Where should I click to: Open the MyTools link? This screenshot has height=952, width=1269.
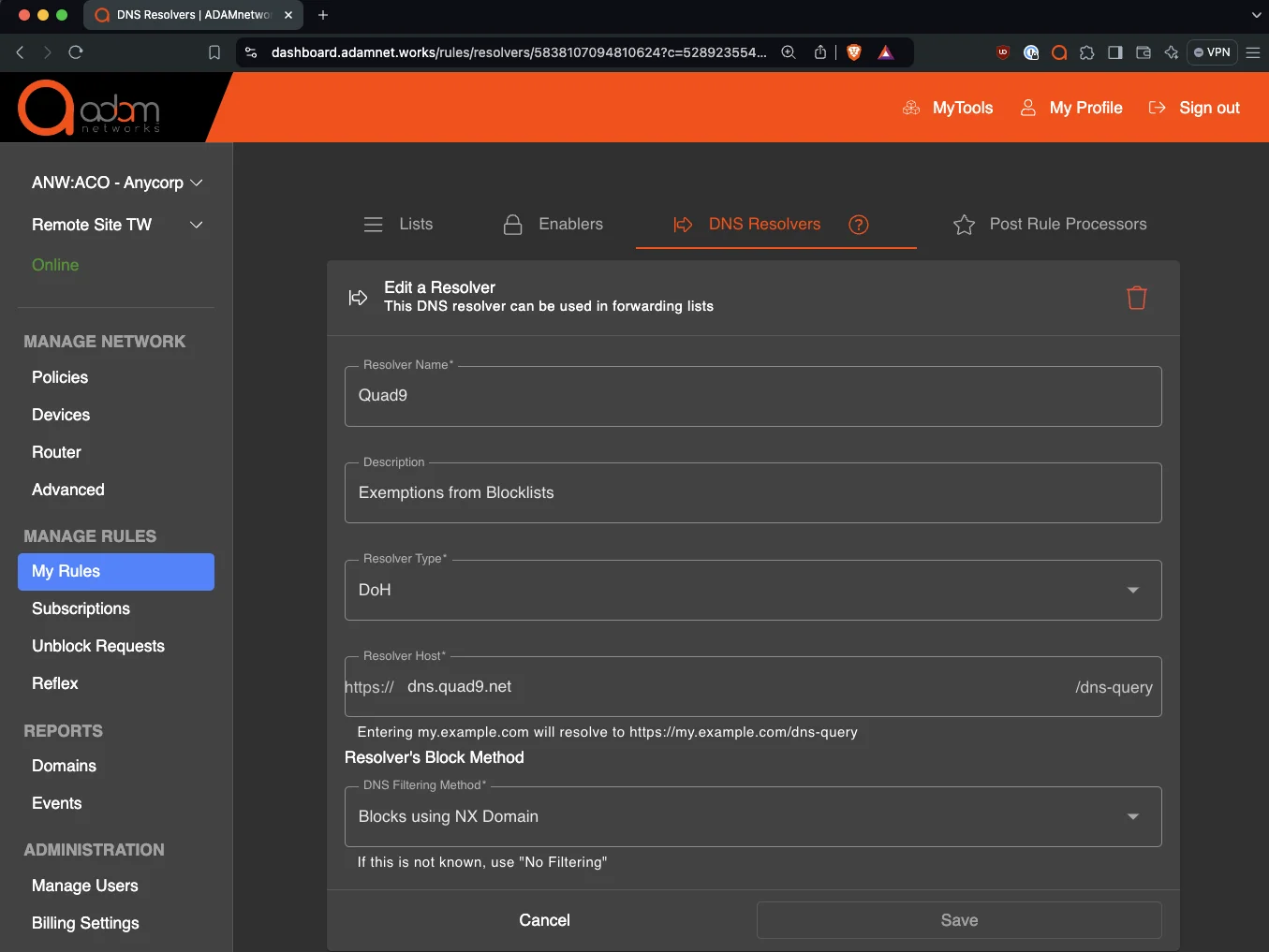tap(947, 108)
